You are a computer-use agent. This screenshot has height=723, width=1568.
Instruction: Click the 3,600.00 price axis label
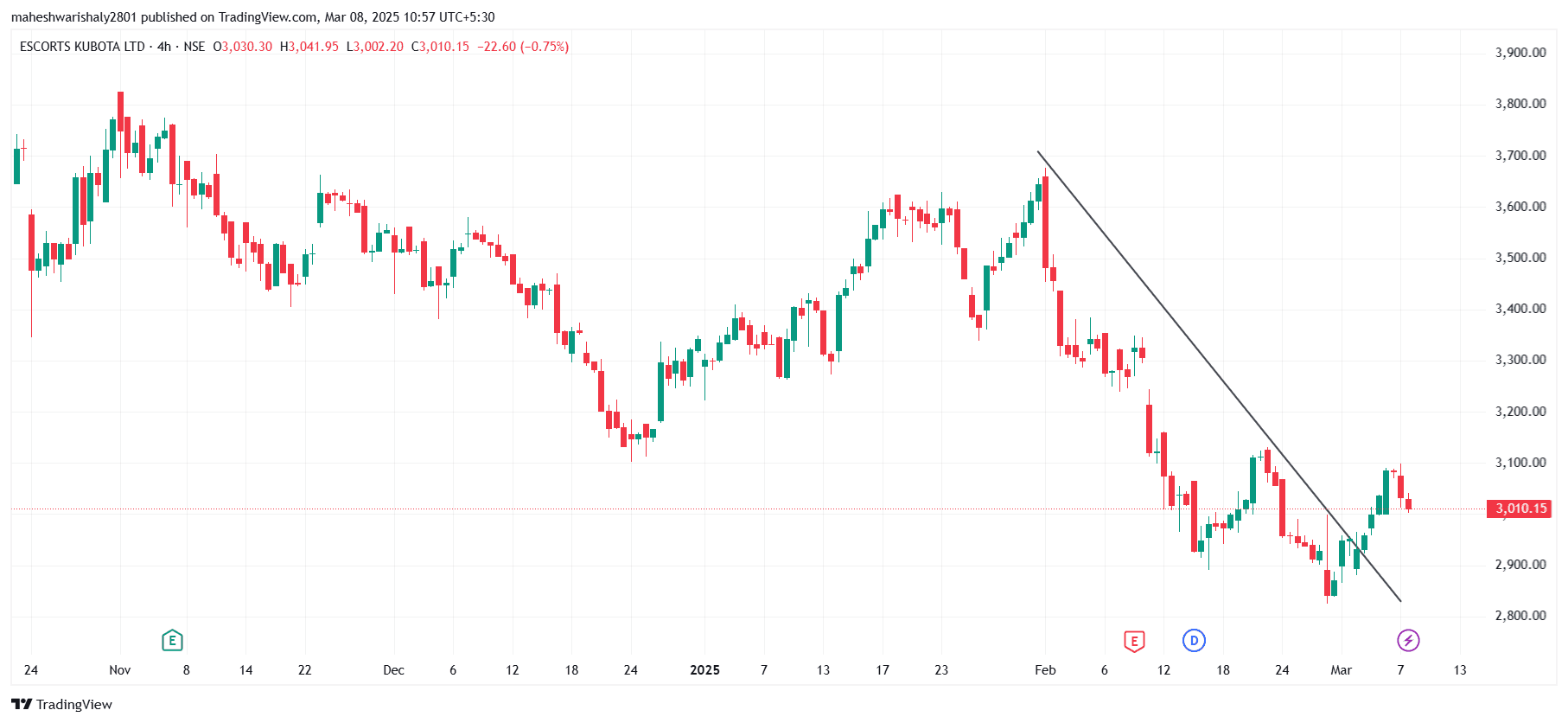point(1520,207)
